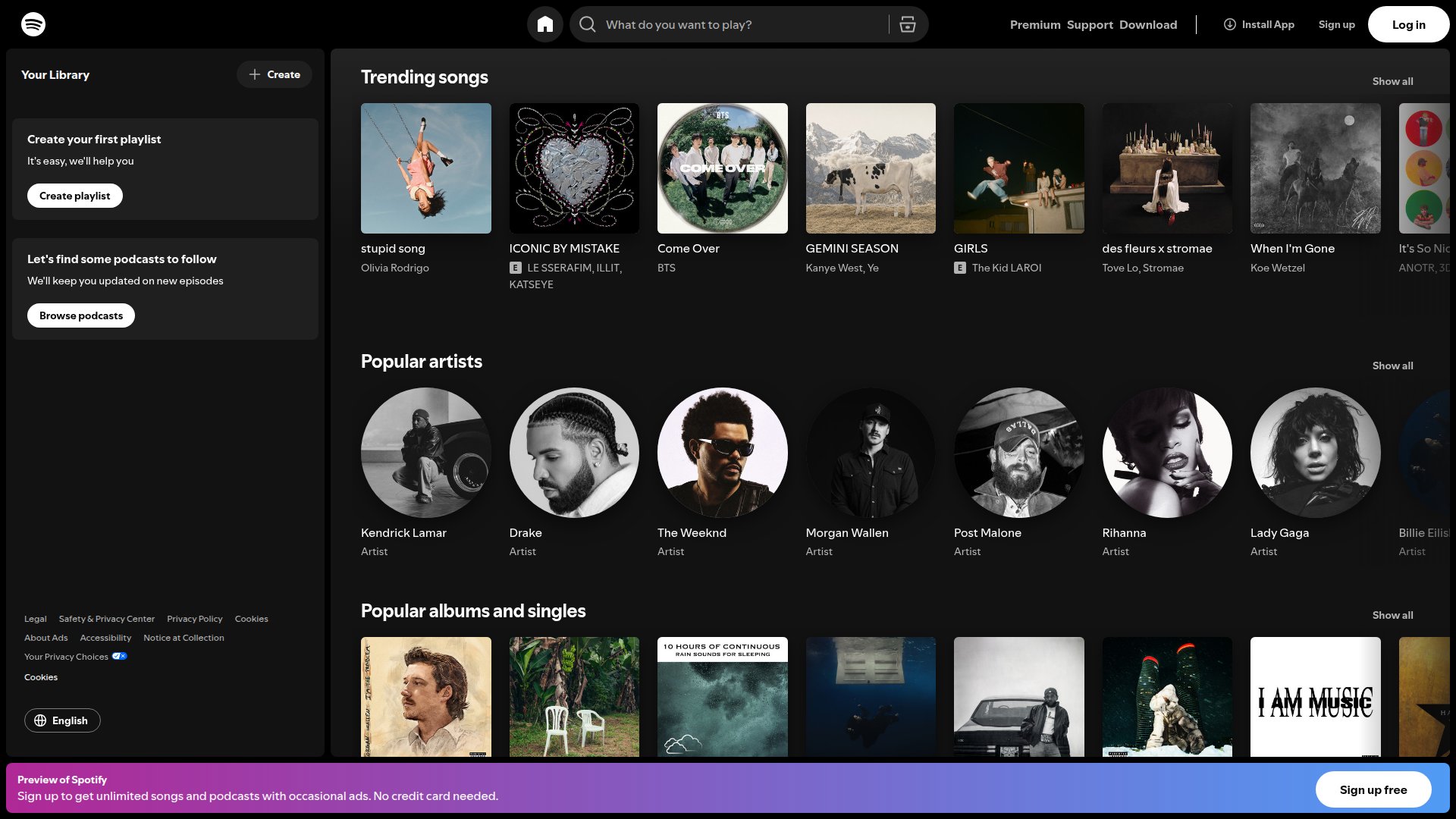Open ICONIC BY MISTAKE cover art

pos(574,168)
